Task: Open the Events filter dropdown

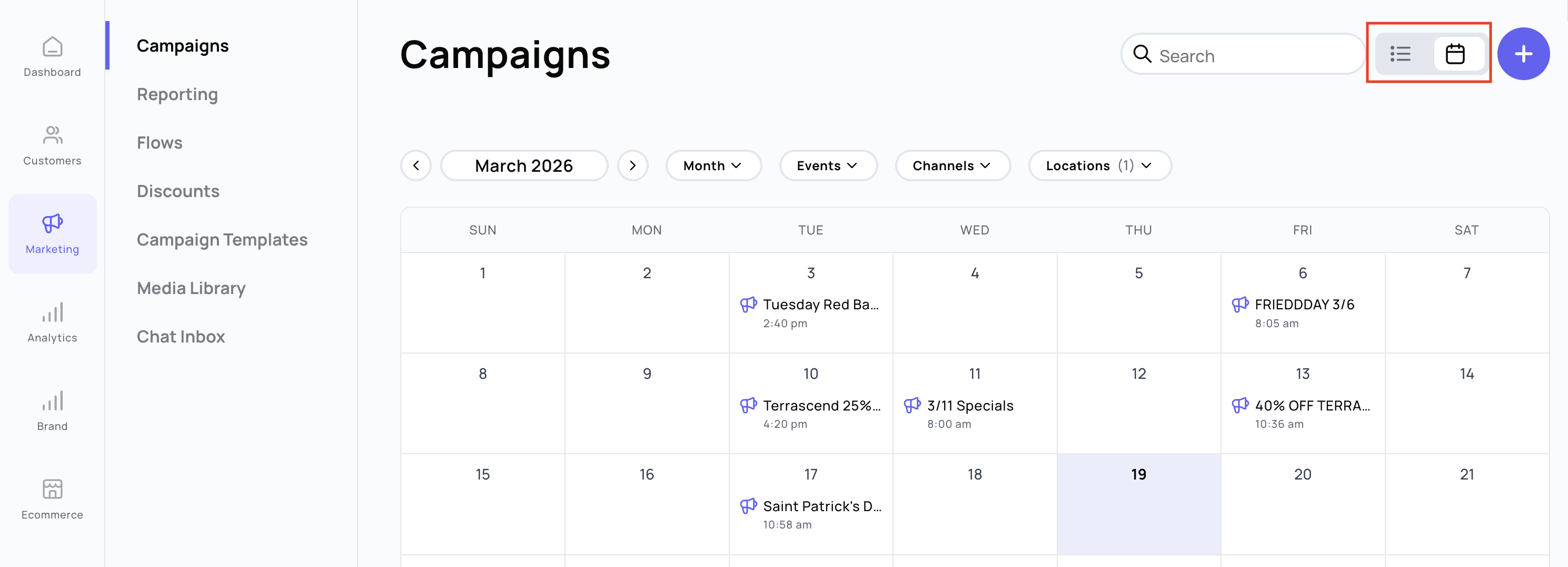Action: click(827, 165)
